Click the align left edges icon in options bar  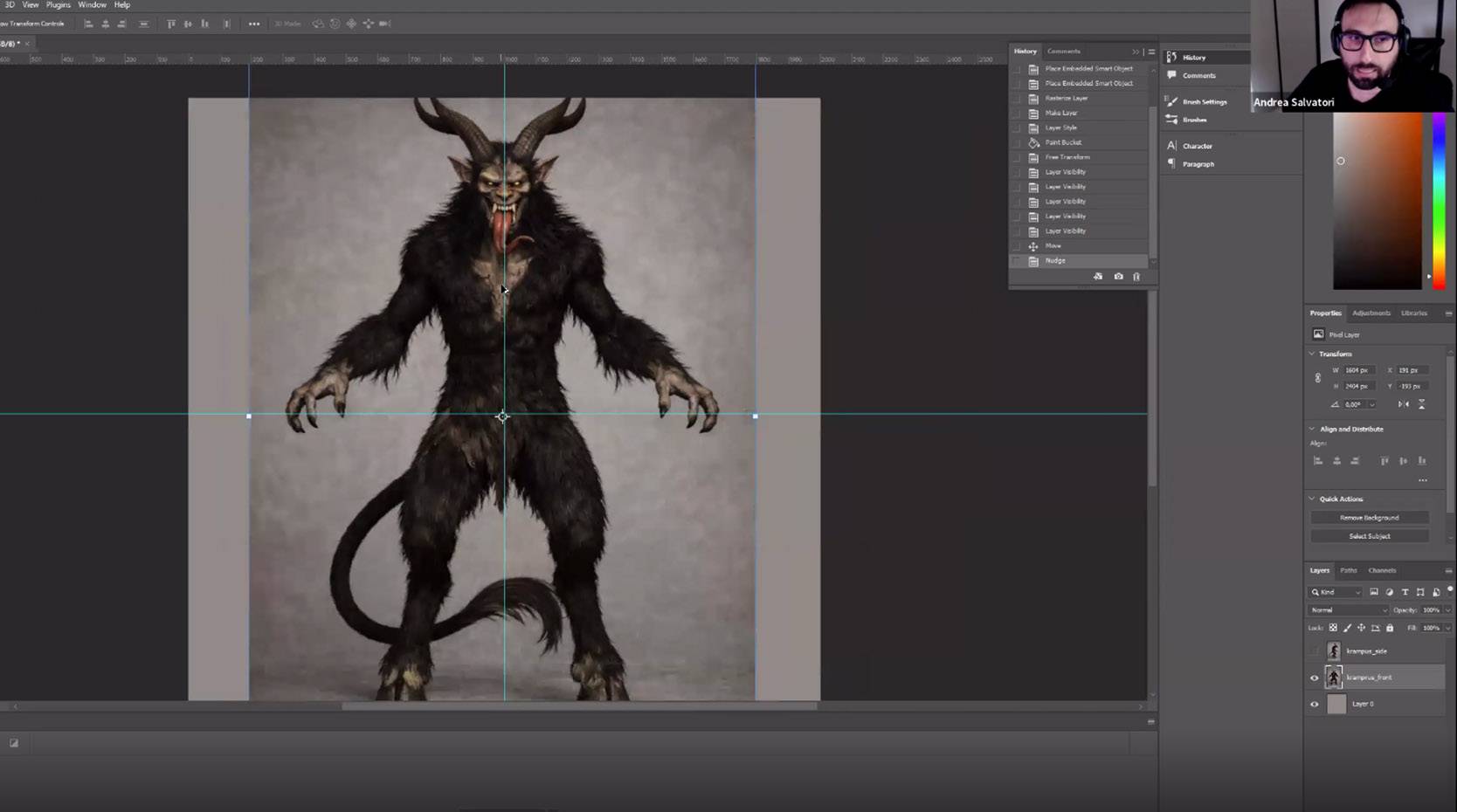click(88, 24)
